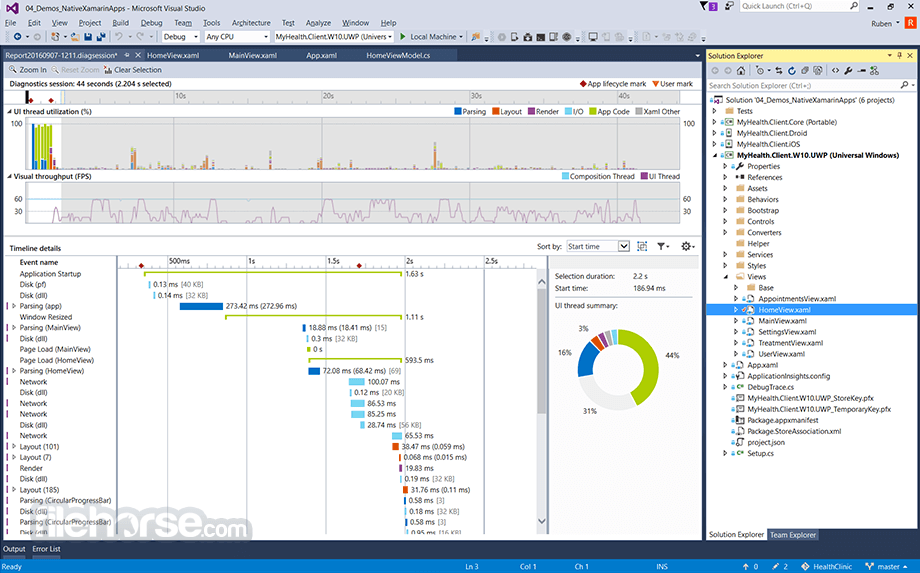Click the pending changes pencil status icon
Screen dimensions: 920x573
pyautogui.click(x=776, y=567)
